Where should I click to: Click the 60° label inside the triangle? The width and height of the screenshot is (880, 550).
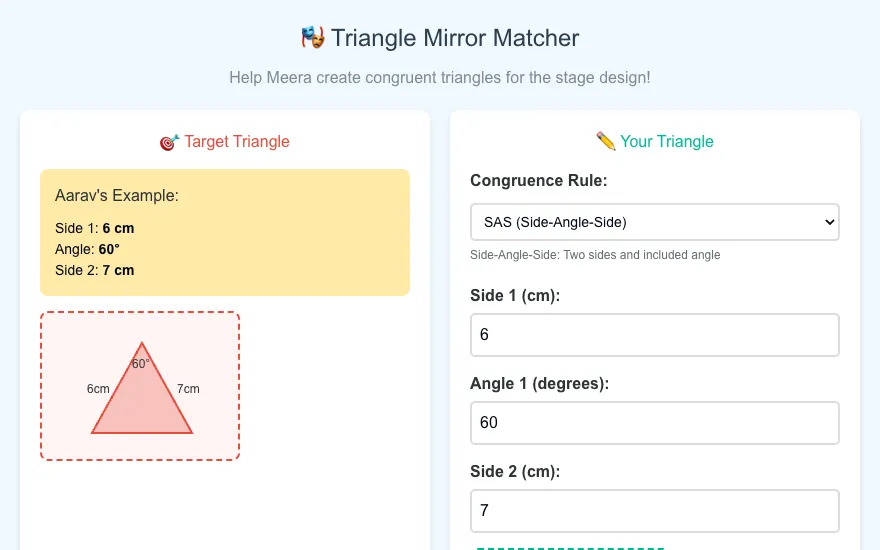tap(140, 364)
